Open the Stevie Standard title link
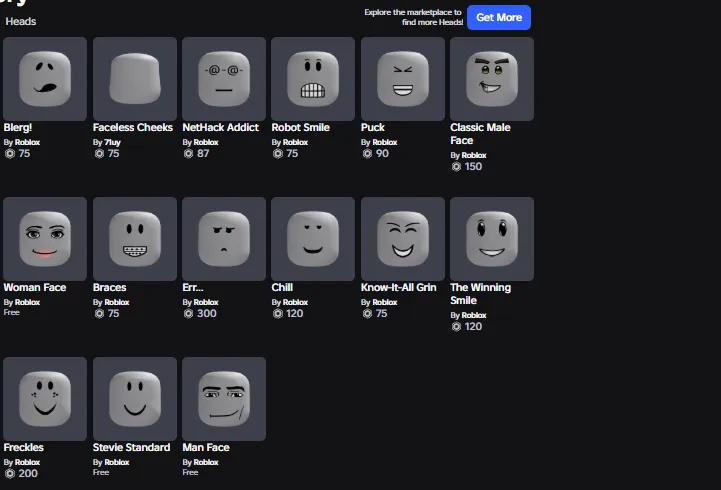 tap(132, 447)
